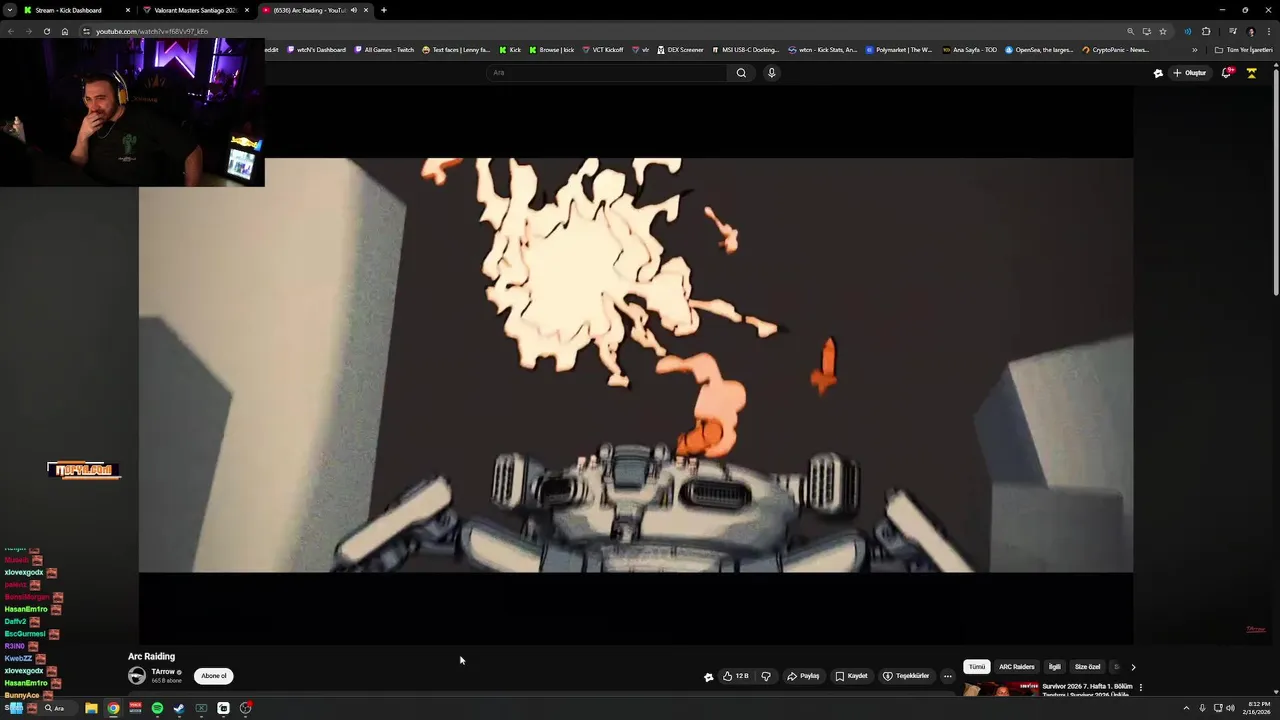Click the browser address bar URL
This screenshot has height=720, width=1280.
coord(152,31)
